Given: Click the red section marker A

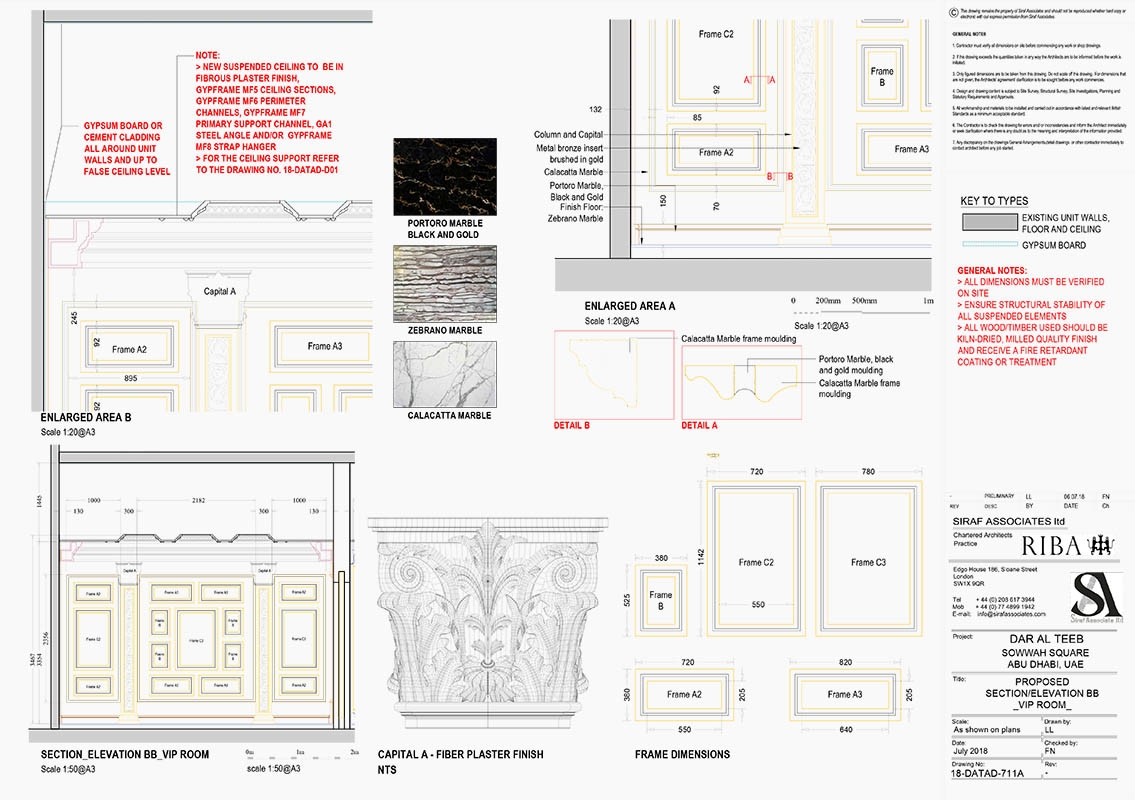Looking at the screenshot, I should click(x=746, y=78).
